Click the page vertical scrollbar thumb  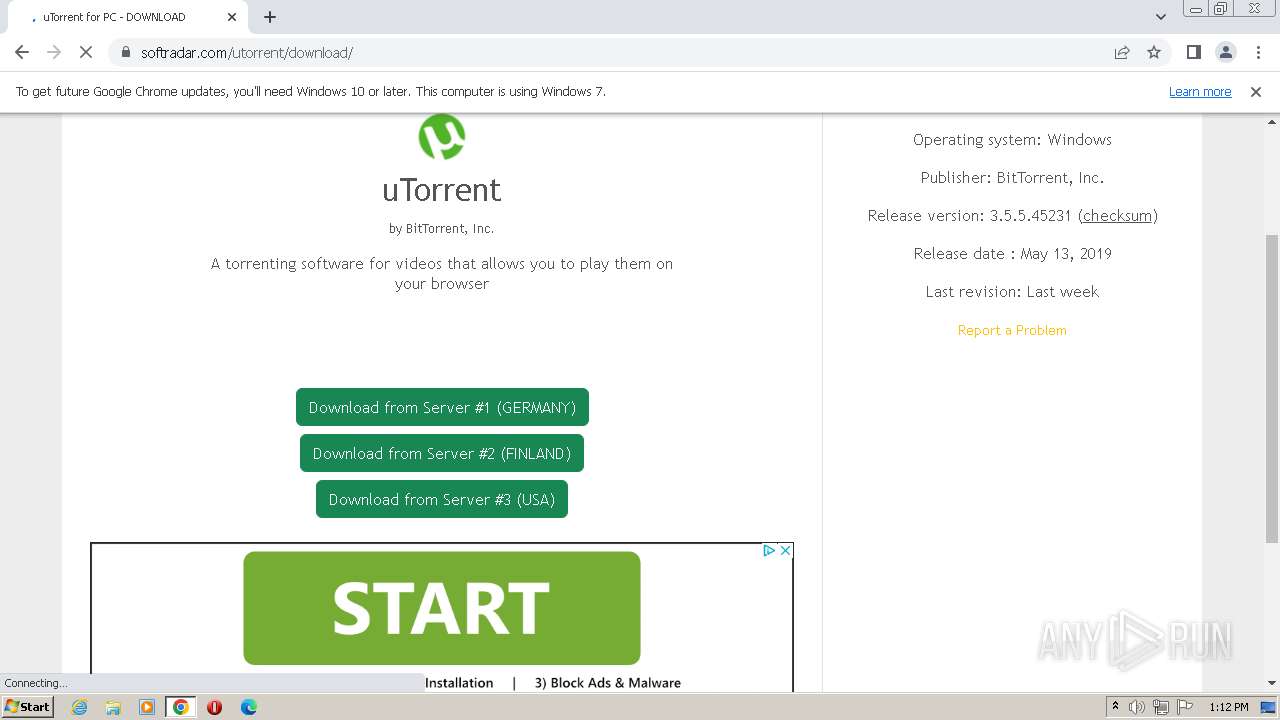pyautogui.click(x=1272, y=388)
